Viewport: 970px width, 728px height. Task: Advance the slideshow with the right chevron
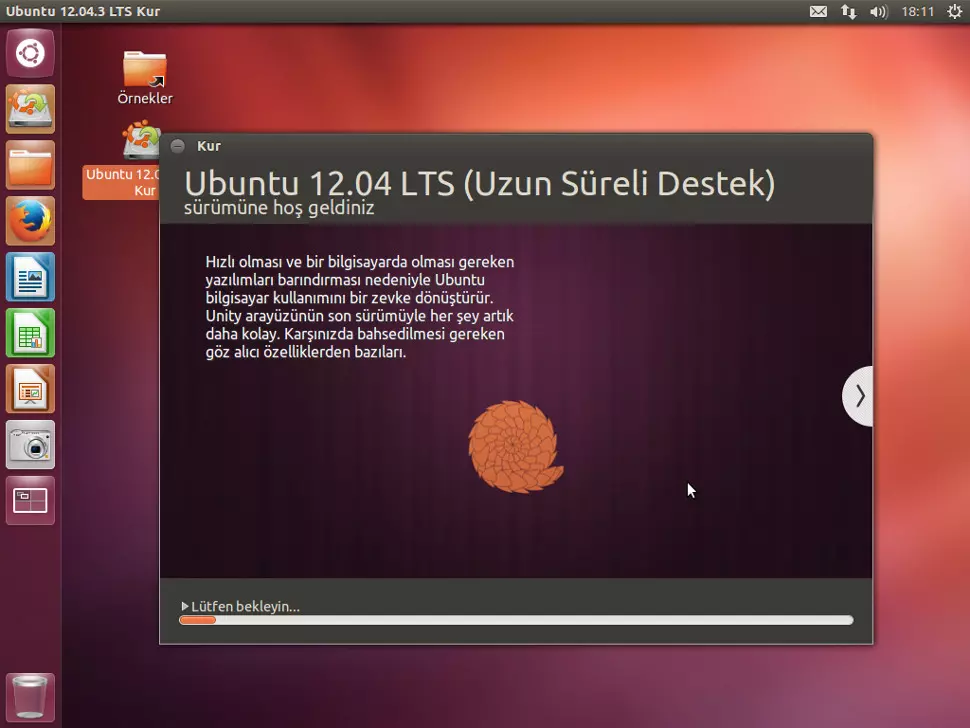coord(858,396)
